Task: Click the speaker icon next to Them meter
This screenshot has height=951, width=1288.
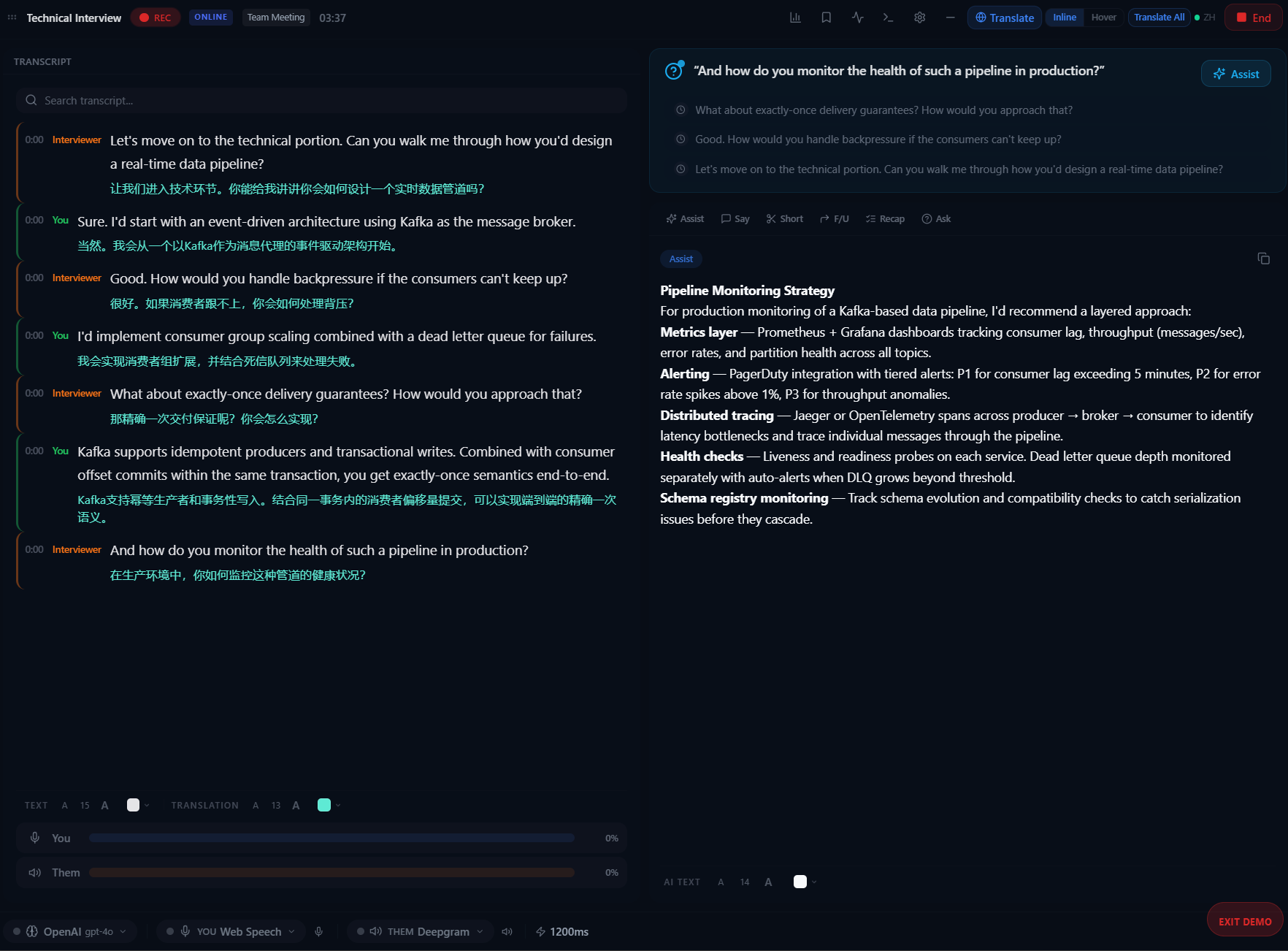Action: [x=34, y=872]
